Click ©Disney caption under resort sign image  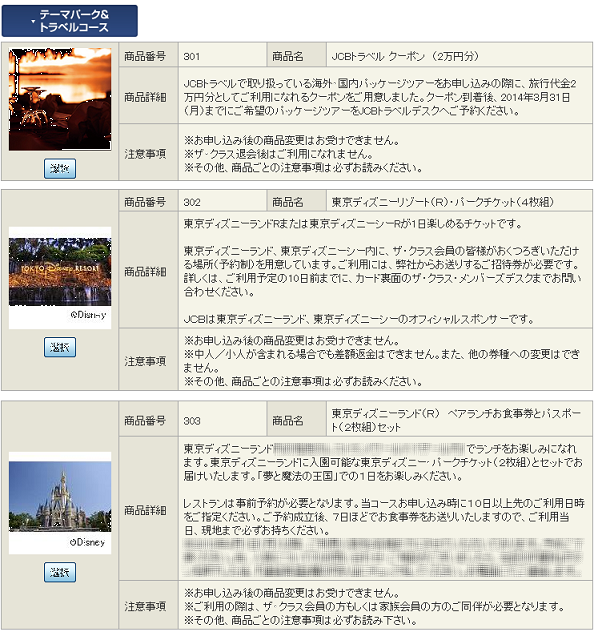pos(88,315)
